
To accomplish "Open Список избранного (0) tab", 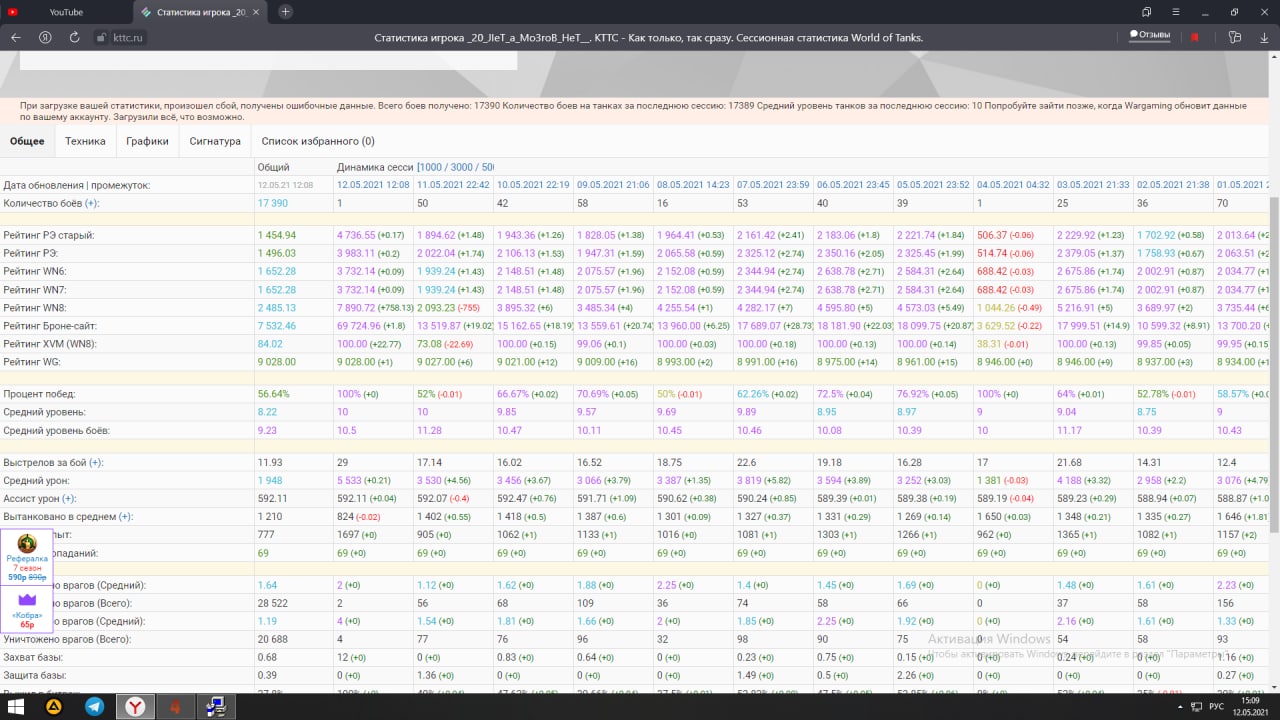I will [318, 141].
